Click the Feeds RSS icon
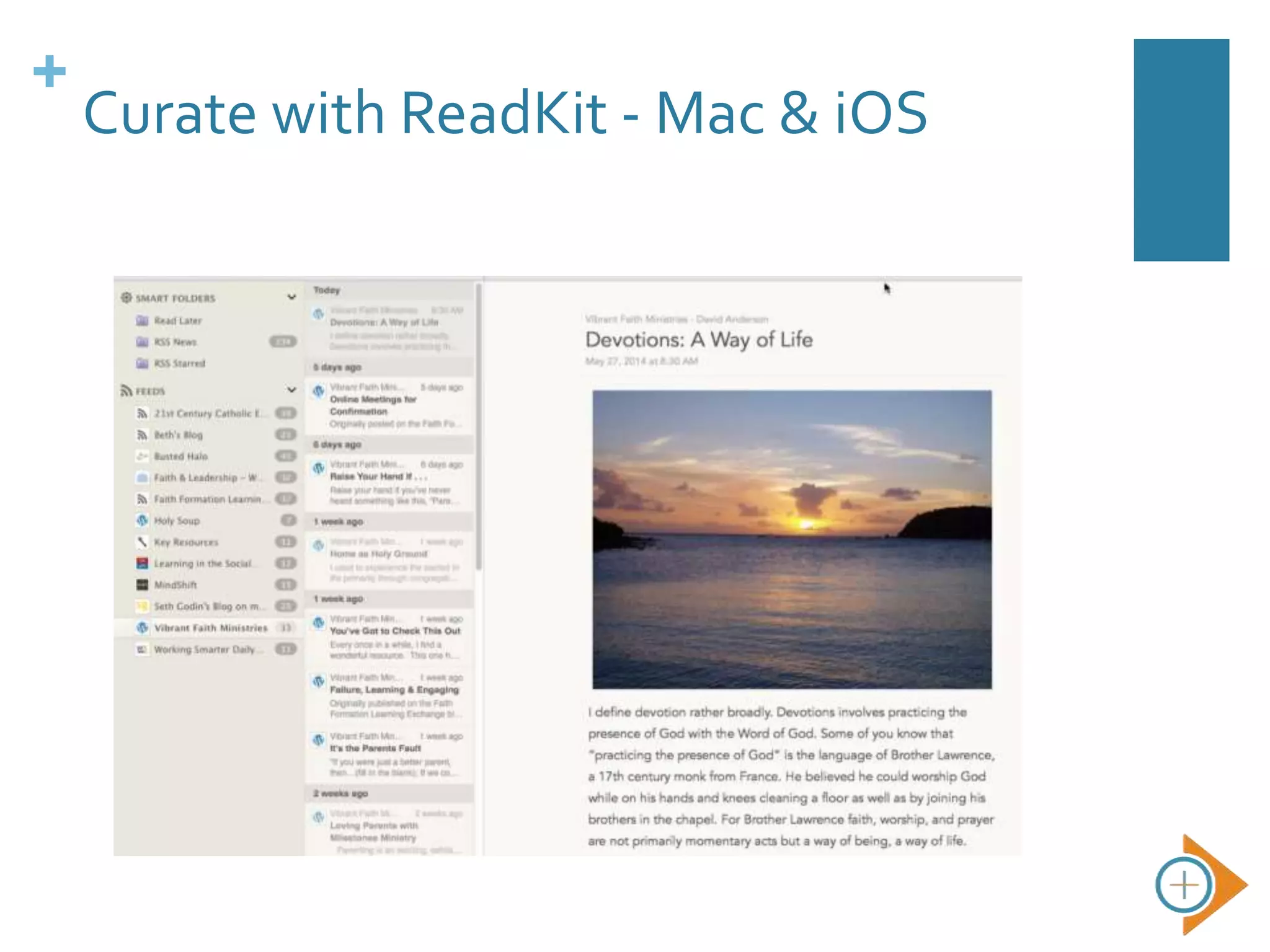 click(x=126, y=390)
